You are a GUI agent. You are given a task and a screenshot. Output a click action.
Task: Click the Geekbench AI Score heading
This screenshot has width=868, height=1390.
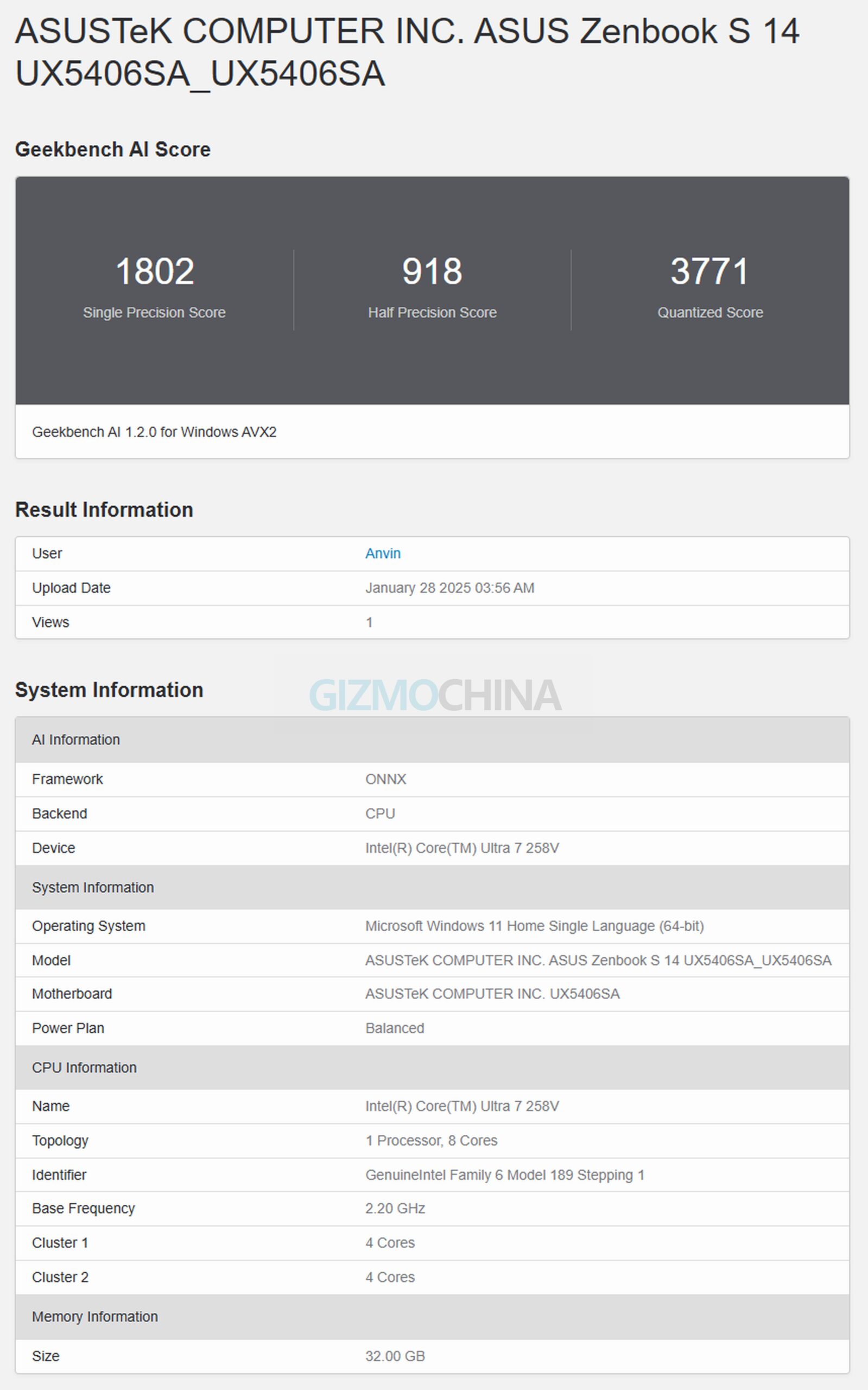(112, 149)
